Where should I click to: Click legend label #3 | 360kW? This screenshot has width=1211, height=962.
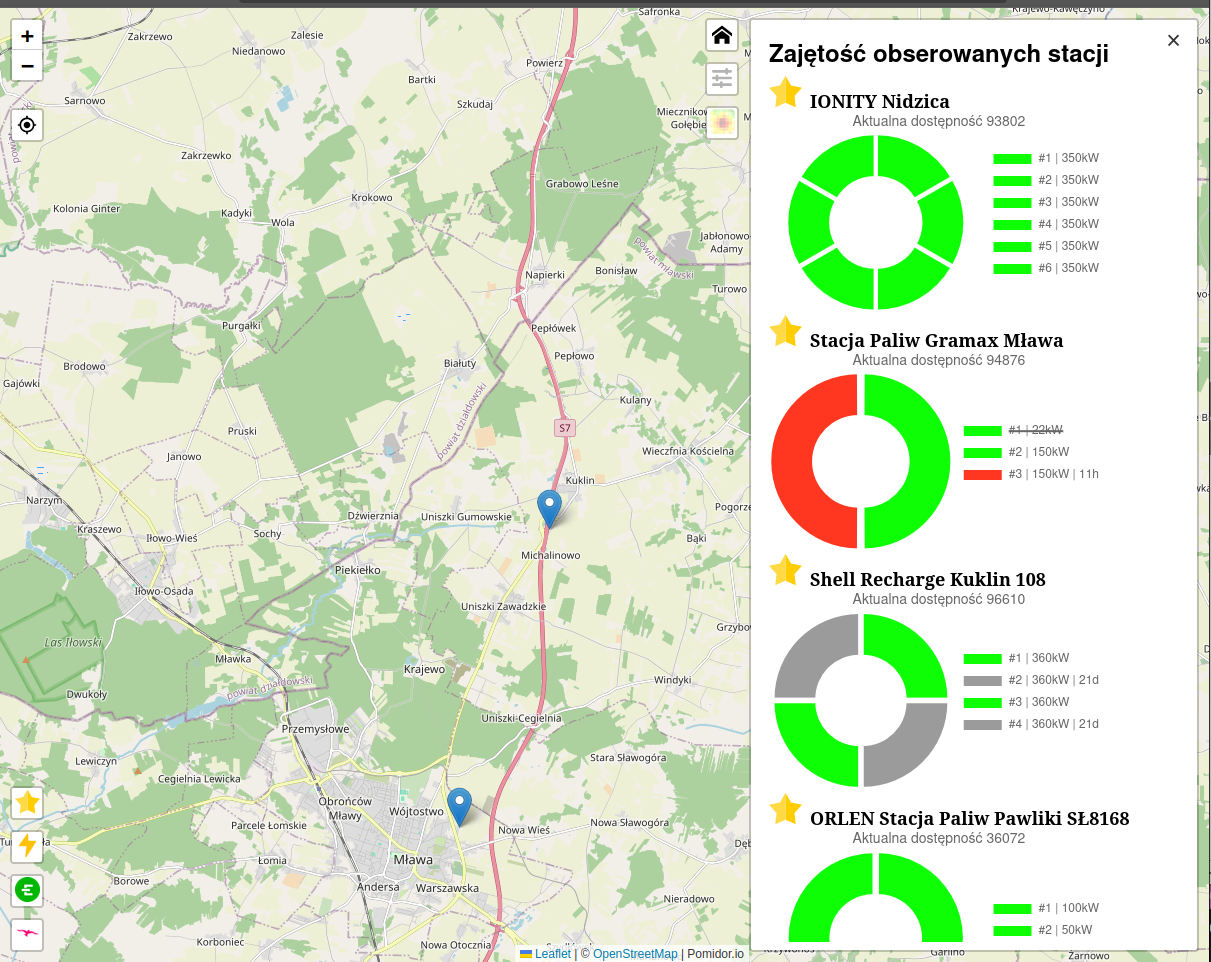[x=1038, y=702]
